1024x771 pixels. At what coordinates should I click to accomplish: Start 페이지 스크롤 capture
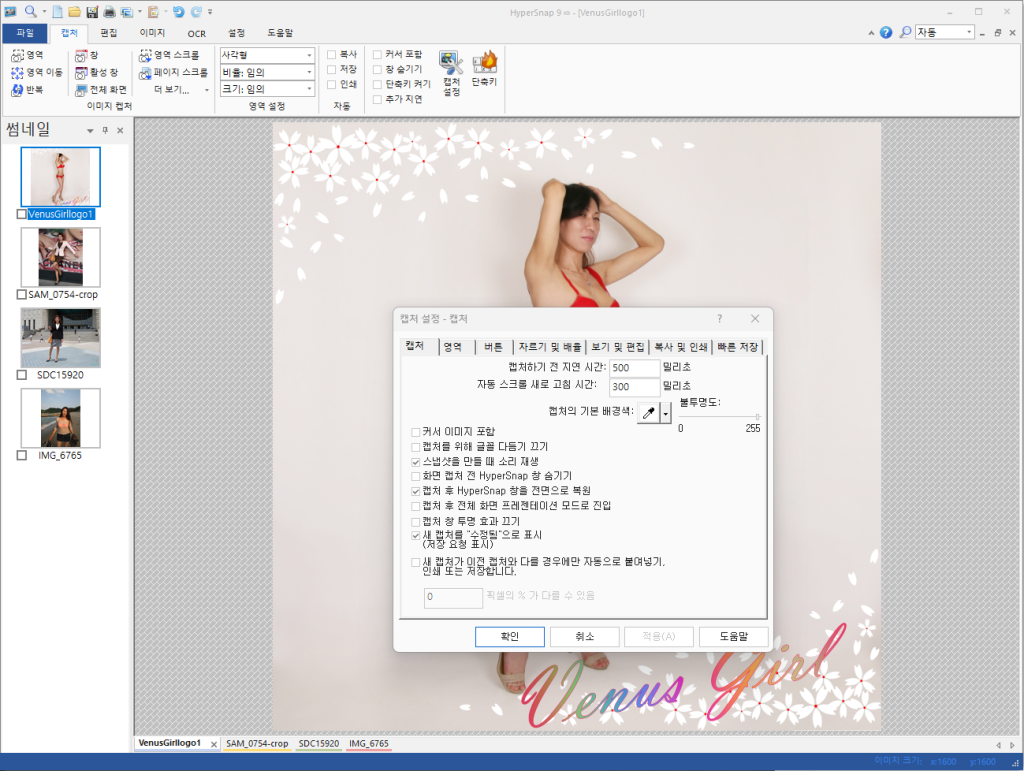[x=173, y=72]
